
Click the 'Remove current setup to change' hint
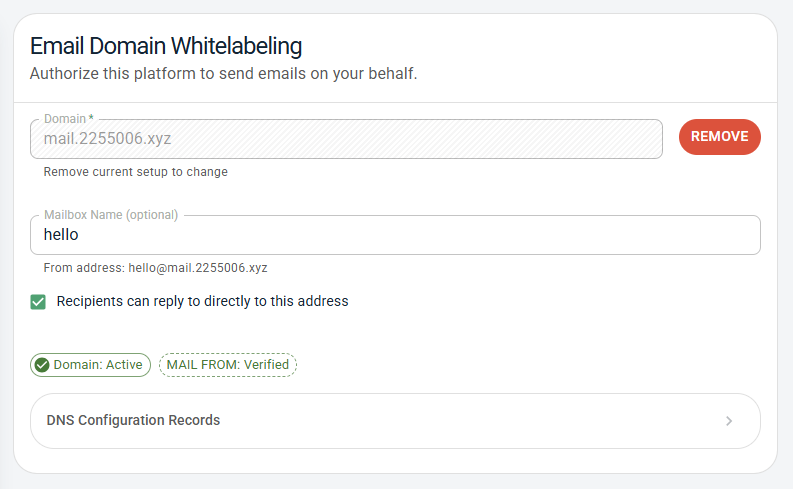pos(136,172)
